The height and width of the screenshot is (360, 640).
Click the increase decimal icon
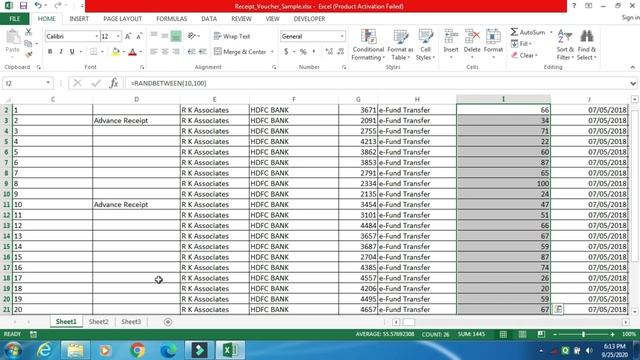point(329,52)
